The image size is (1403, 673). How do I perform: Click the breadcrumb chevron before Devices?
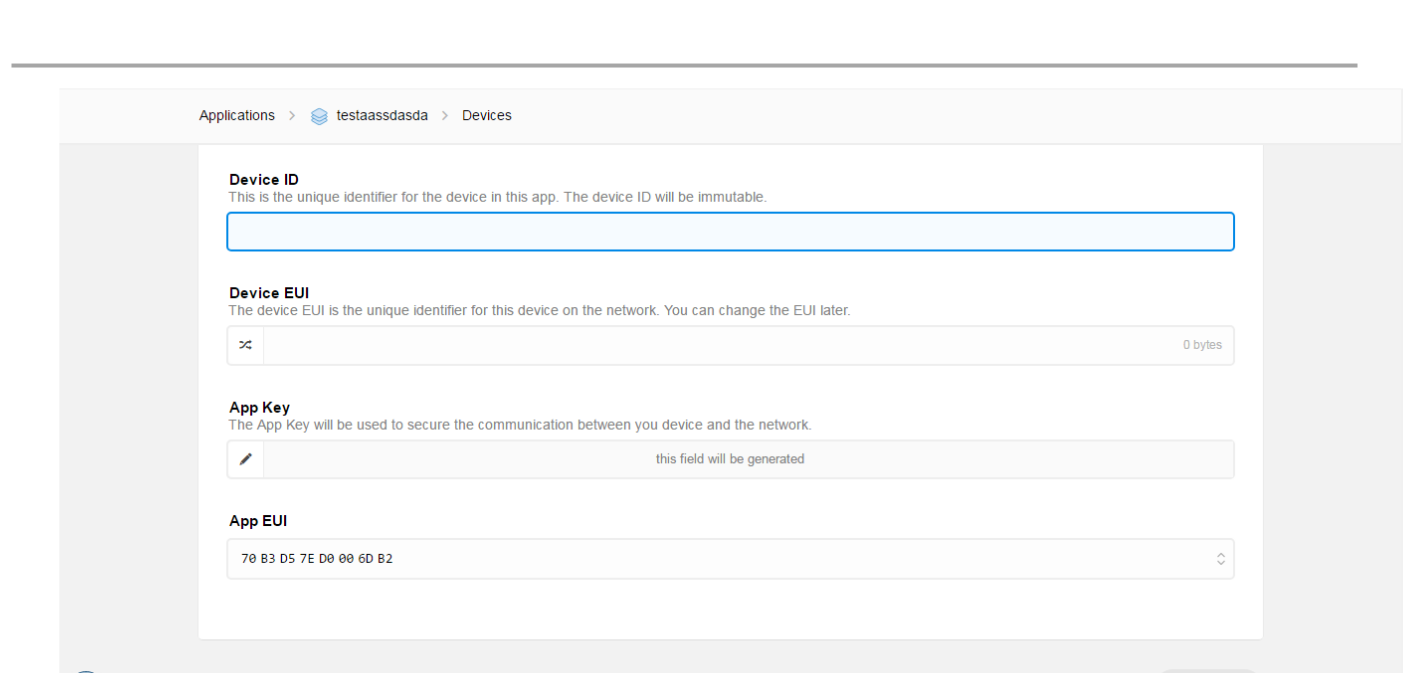(x=445, y=116)
